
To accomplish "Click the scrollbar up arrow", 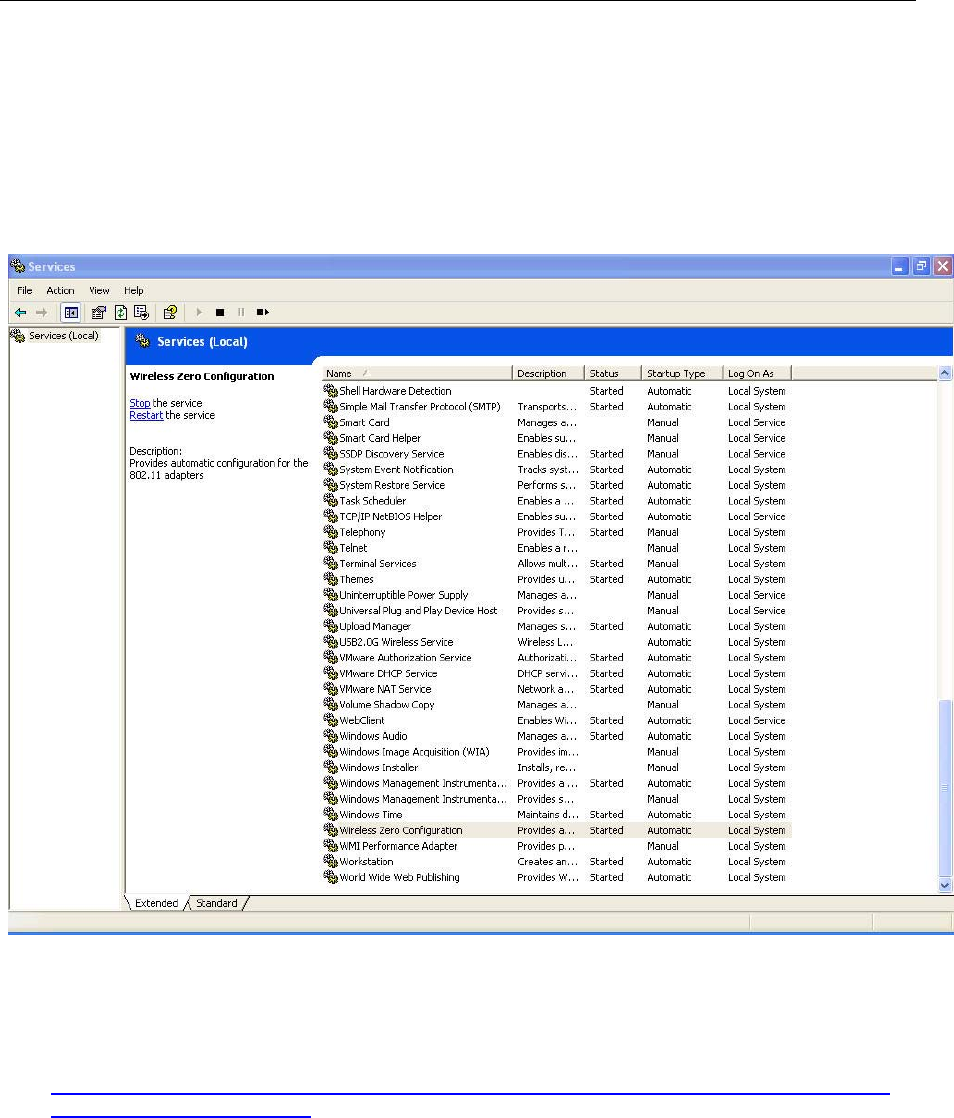I will coord(945,373).
